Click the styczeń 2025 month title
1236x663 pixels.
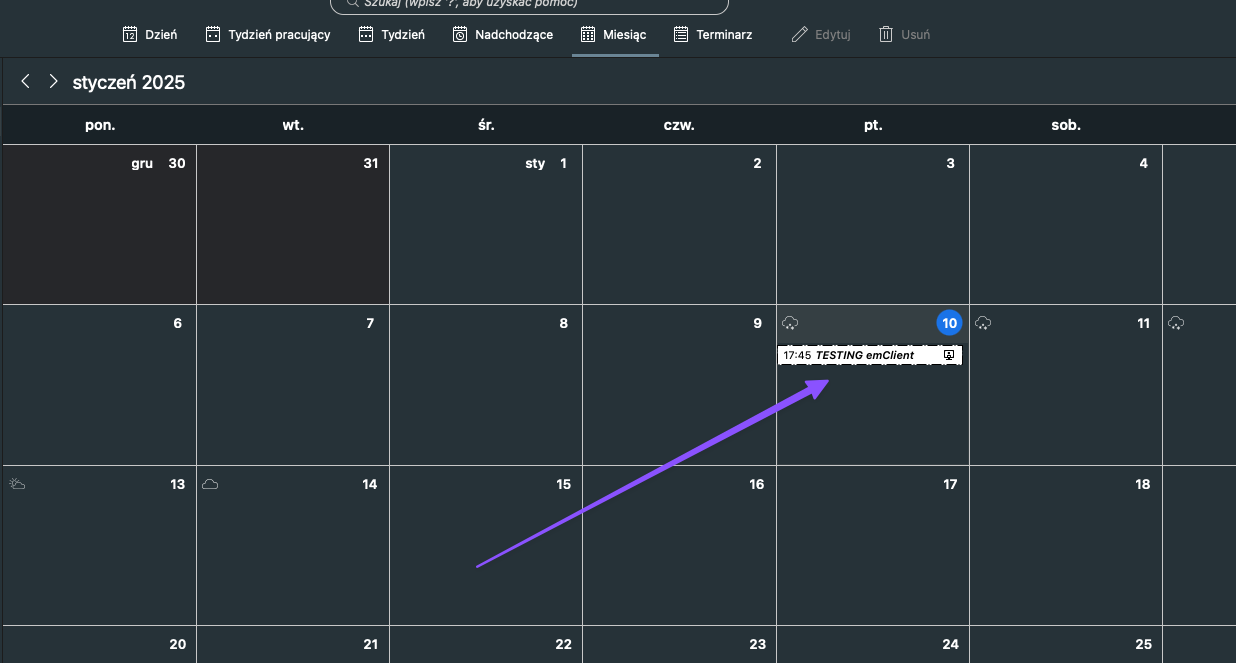[129, 83]
